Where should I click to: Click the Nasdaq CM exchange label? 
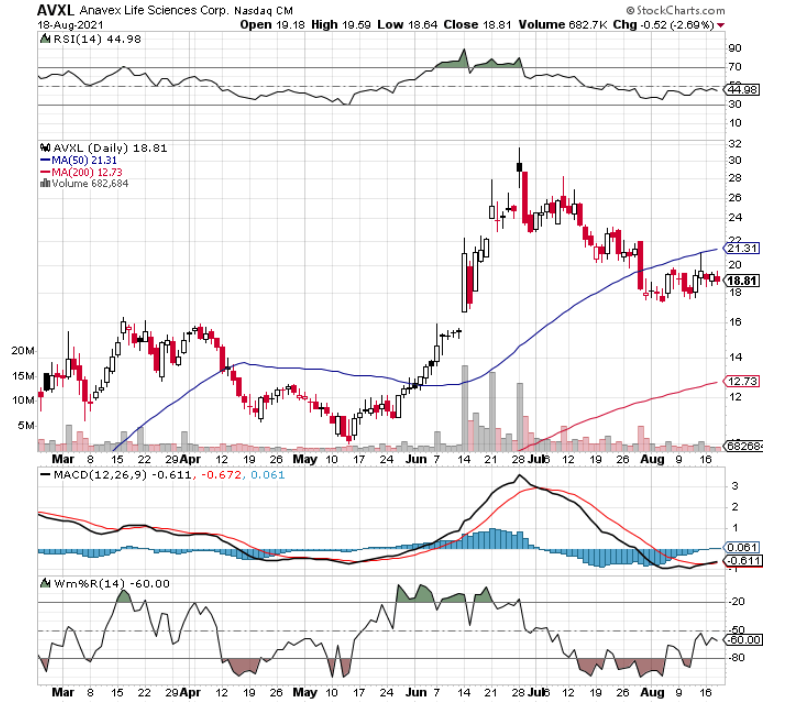[263, 11]
